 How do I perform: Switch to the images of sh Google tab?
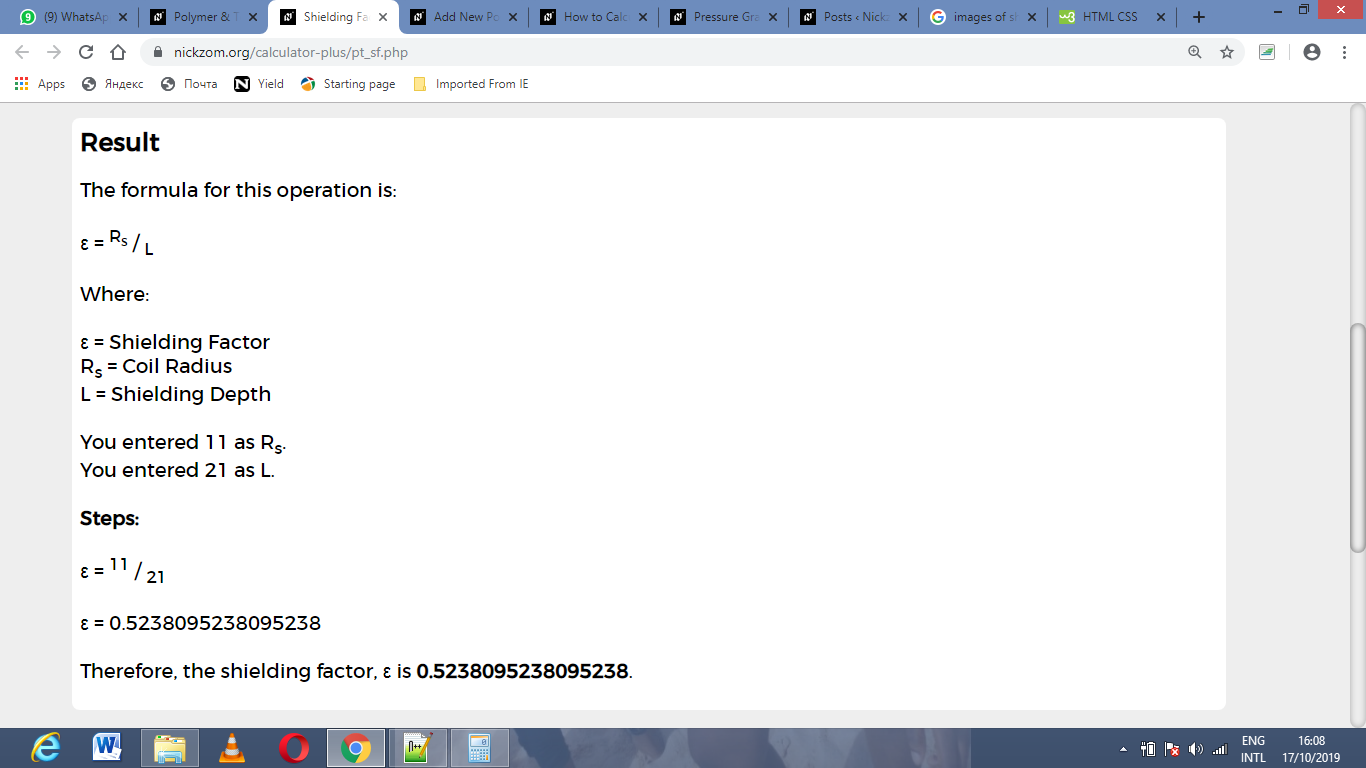pos(983,17)
